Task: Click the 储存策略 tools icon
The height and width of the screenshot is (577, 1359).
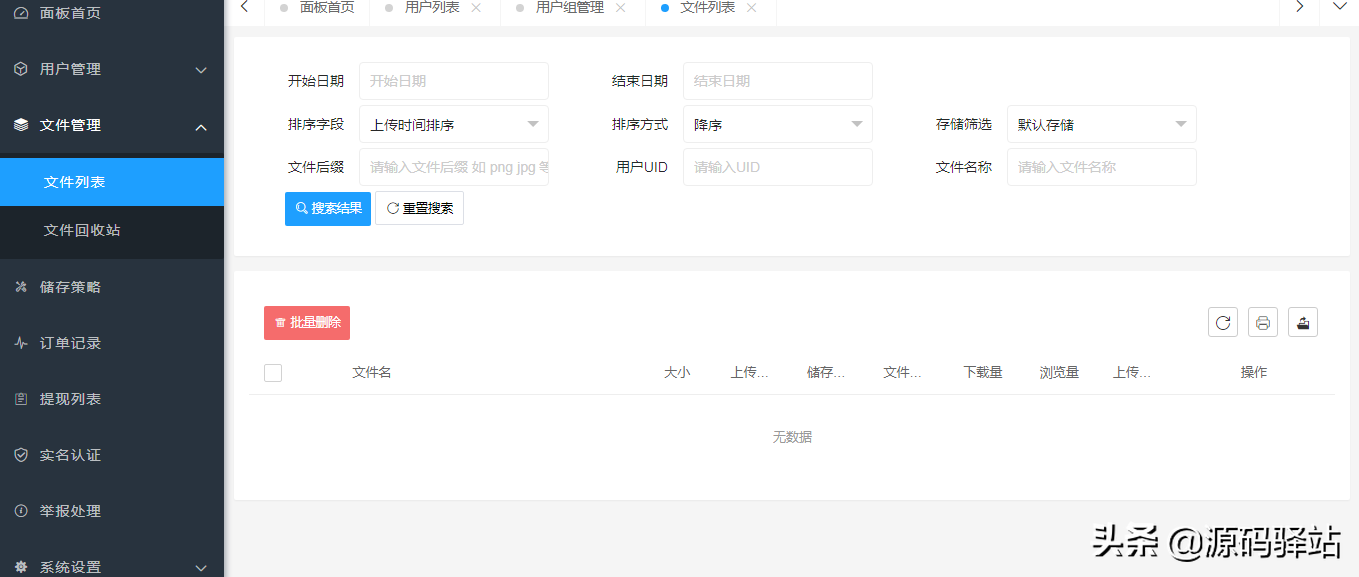Action: [x=21, y=287]
